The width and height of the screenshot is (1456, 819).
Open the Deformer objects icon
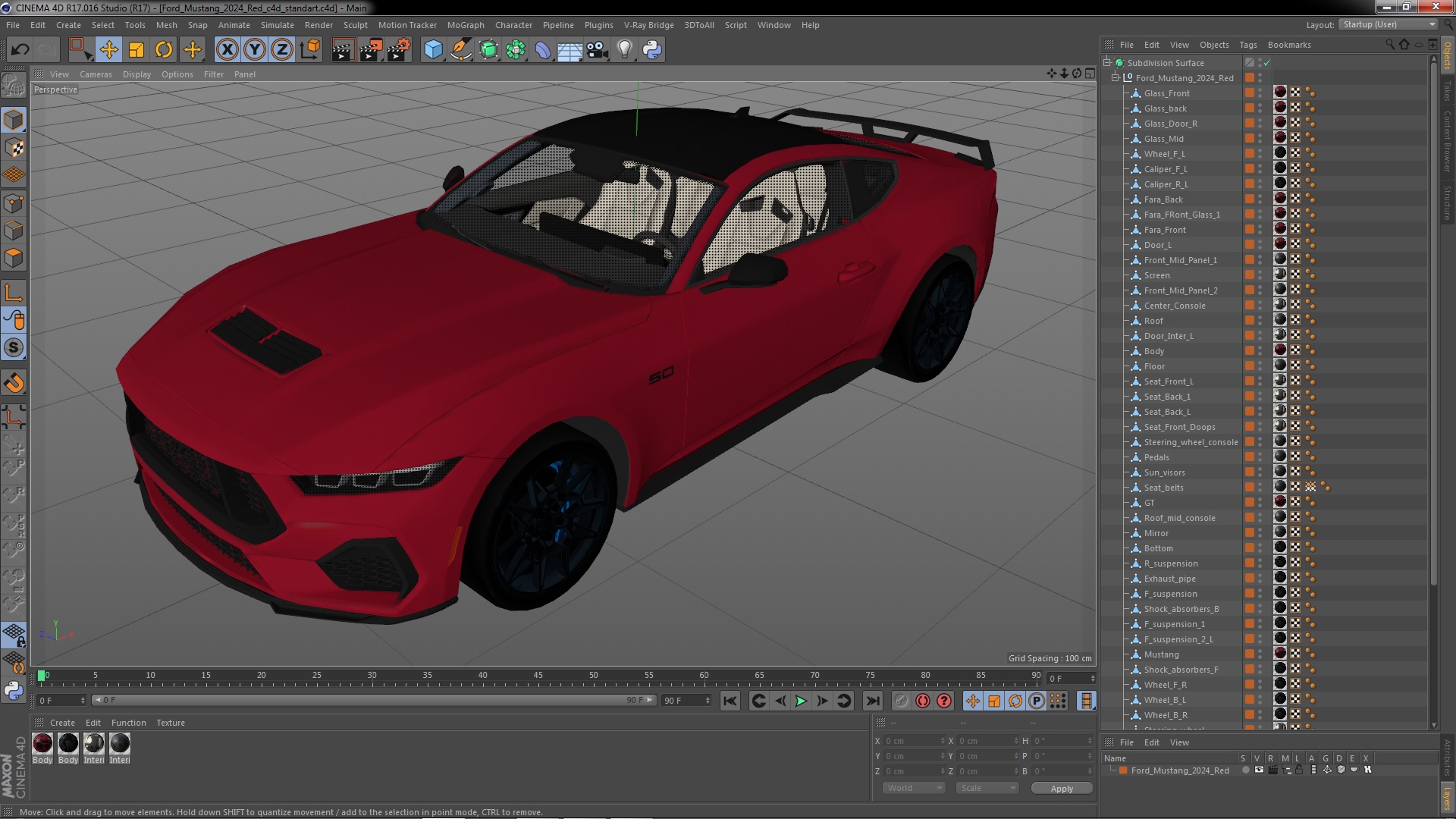[543, 50]
